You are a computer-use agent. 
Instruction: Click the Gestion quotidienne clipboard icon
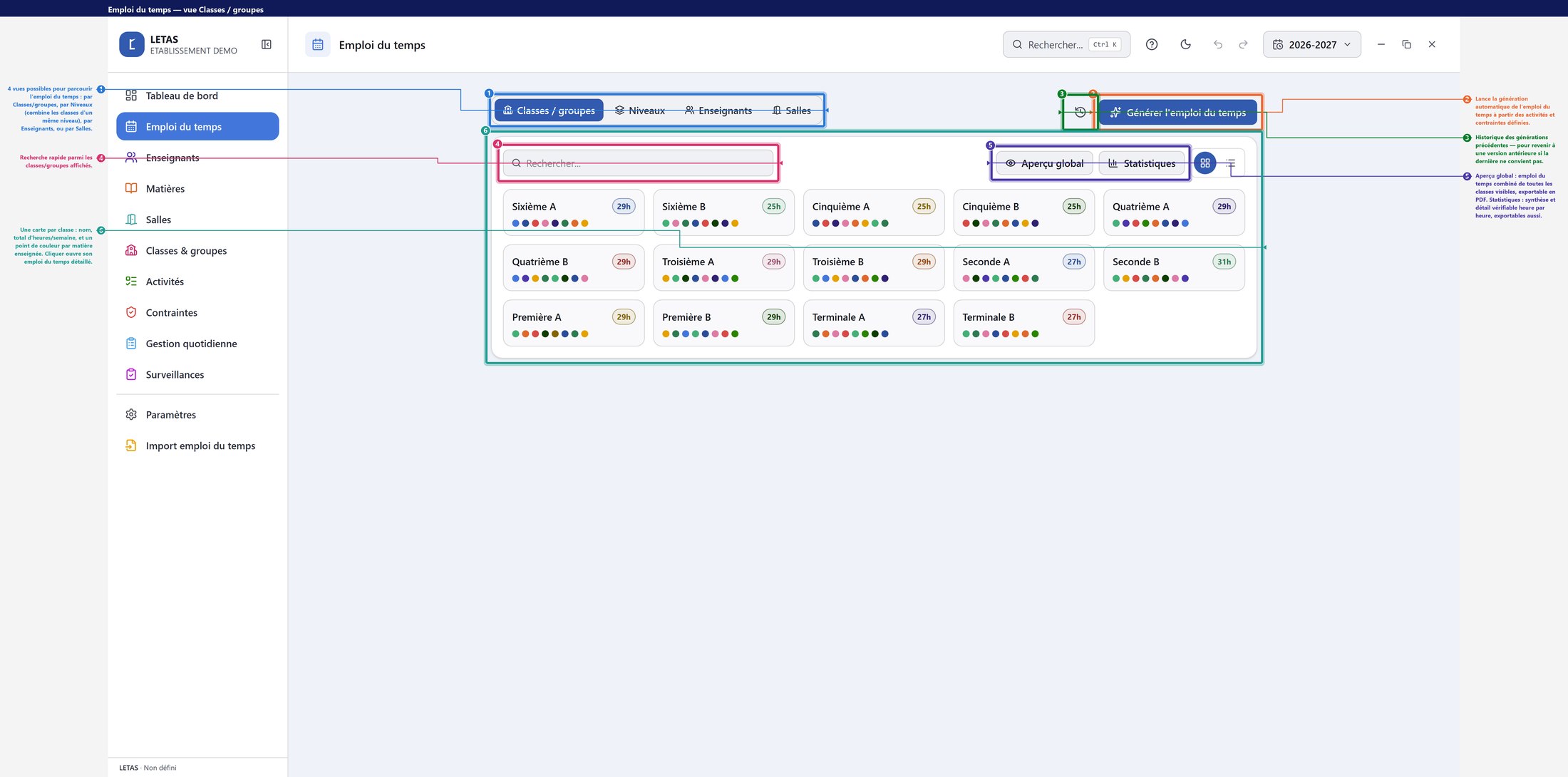[x=131, y=344]
